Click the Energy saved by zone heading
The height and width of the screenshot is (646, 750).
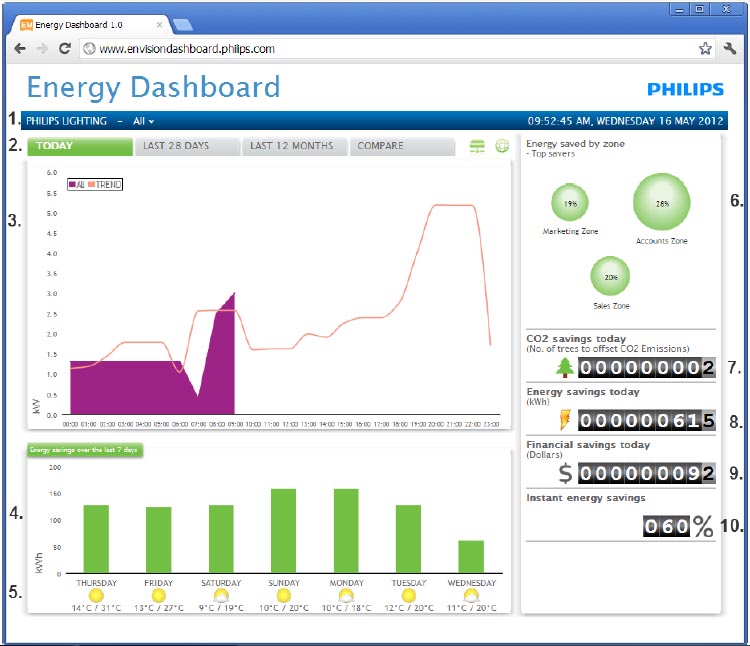tap(575, 144)
